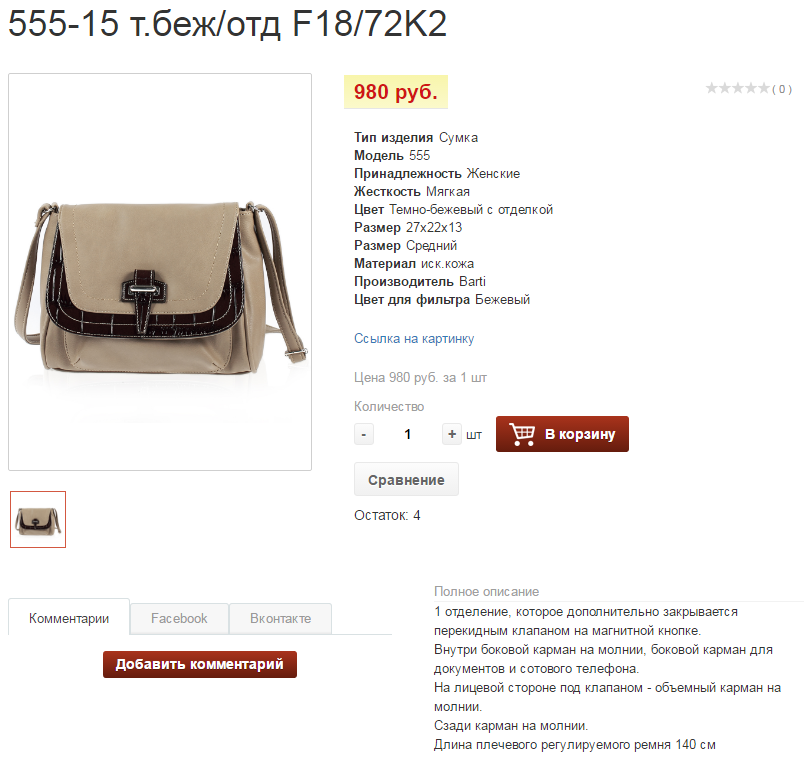804x768 pixels.
Task: Decrease quantity with the minus button
Action: coord(364,434)
